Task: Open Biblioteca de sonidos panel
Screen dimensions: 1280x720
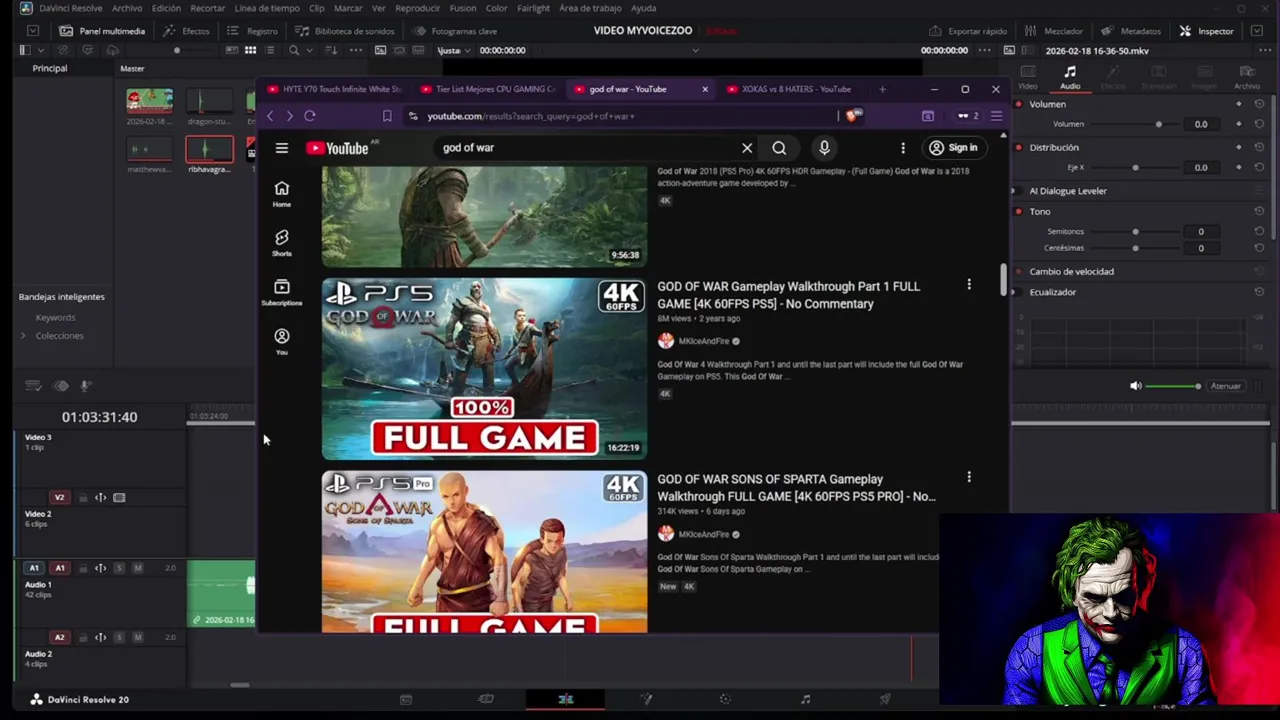Action: pos(344,31)
